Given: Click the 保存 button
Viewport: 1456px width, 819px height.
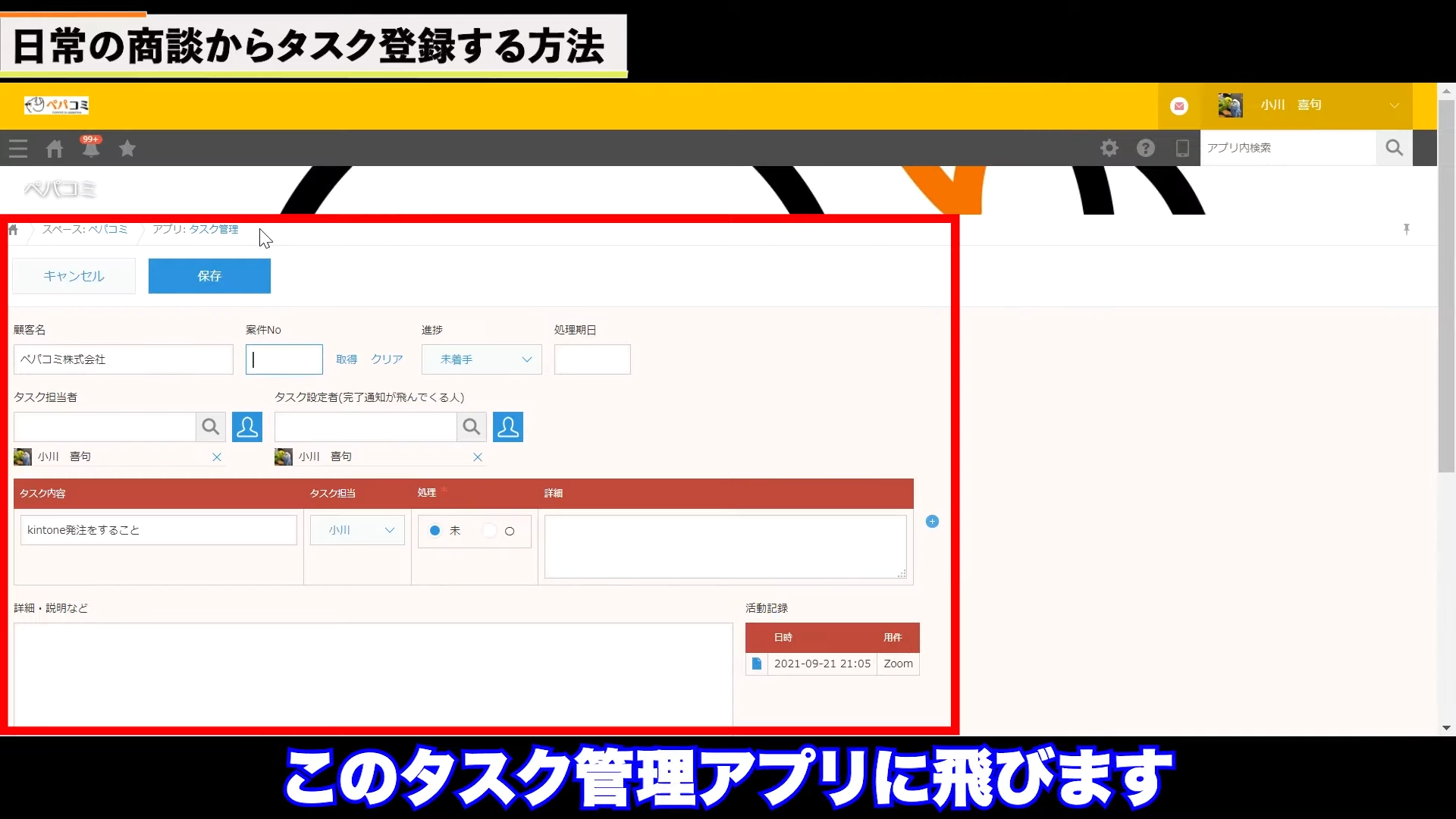Looking at the screenshot, I should tap(209, 276).
